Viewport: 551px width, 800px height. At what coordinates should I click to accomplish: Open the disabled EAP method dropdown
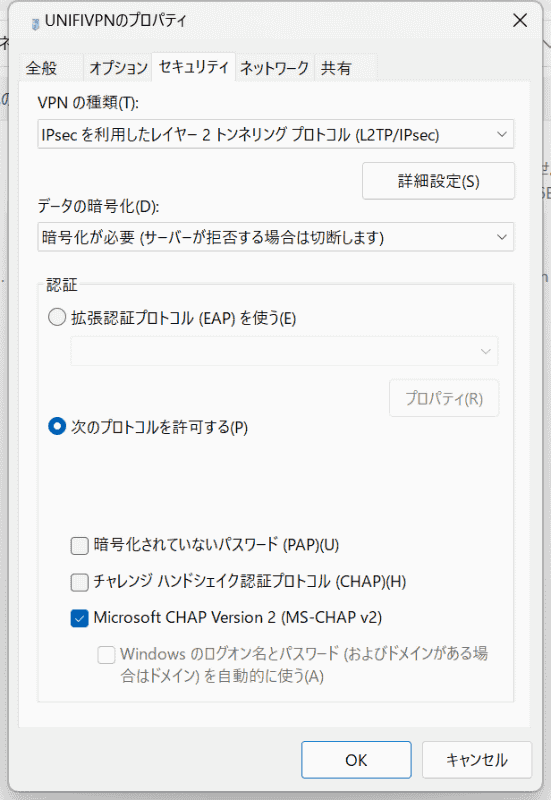click(284, 351)
